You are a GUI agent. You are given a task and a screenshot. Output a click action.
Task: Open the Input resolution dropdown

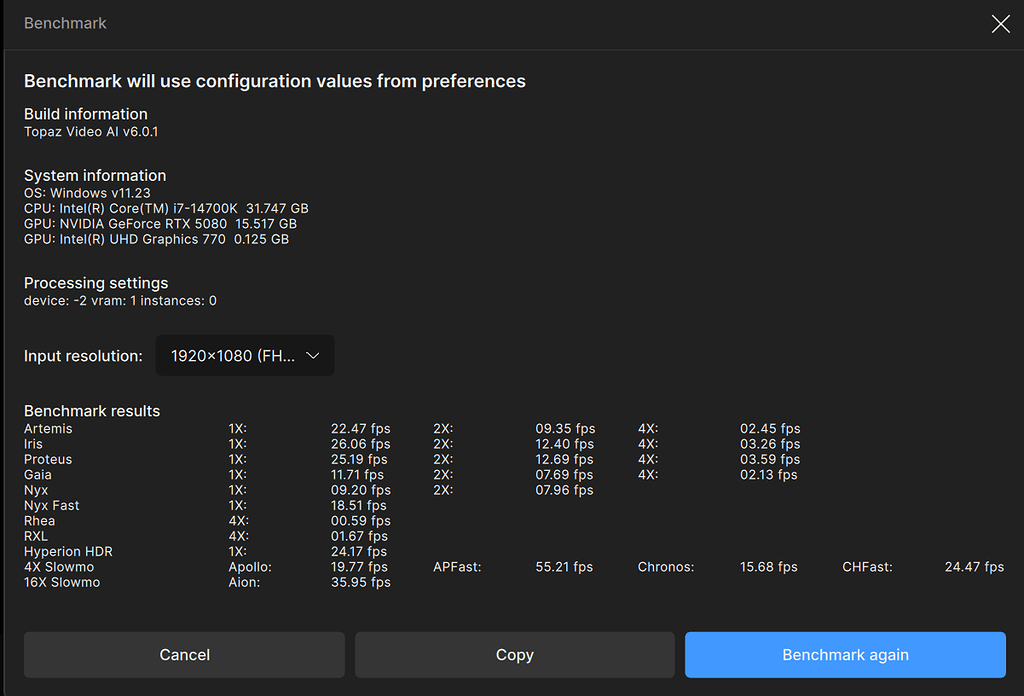(x=244, y=355)
